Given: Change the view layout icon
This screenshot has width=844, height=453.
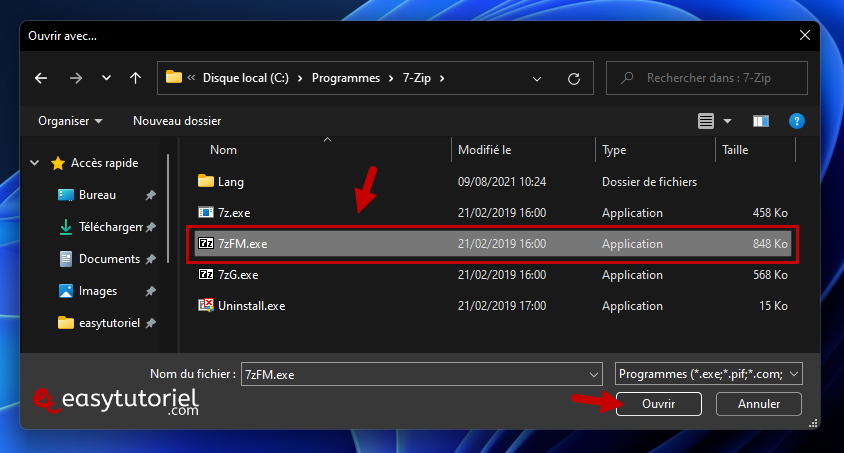Looking at the screenshot, I should 706,121.
